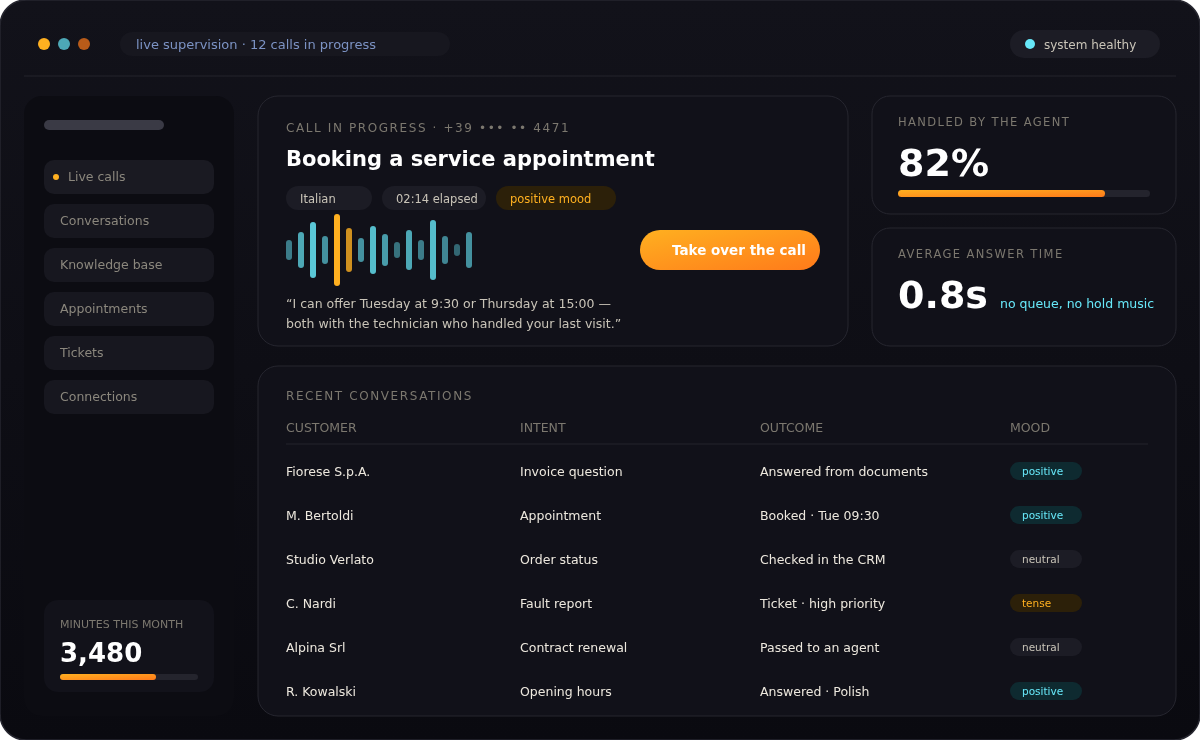Click the orange-brown window control dot

pyautogui.click(x=84, y=44)
